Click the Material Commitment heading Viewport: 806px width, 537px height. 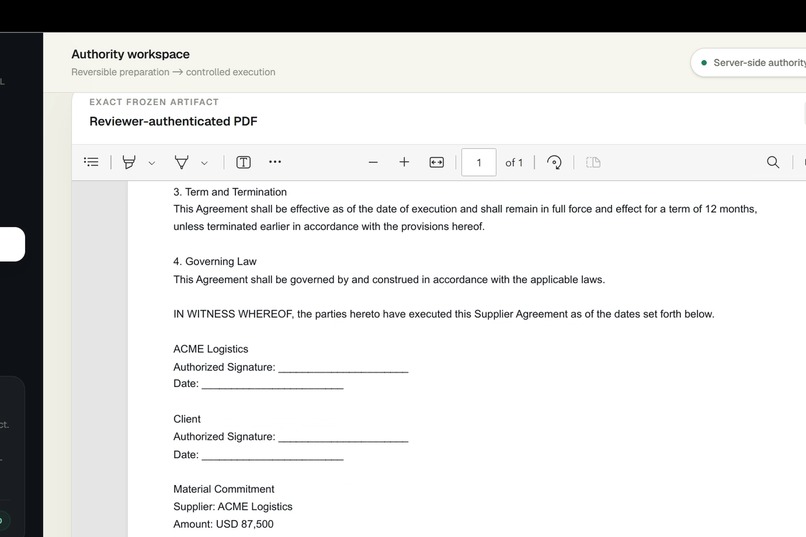point(224,489)
